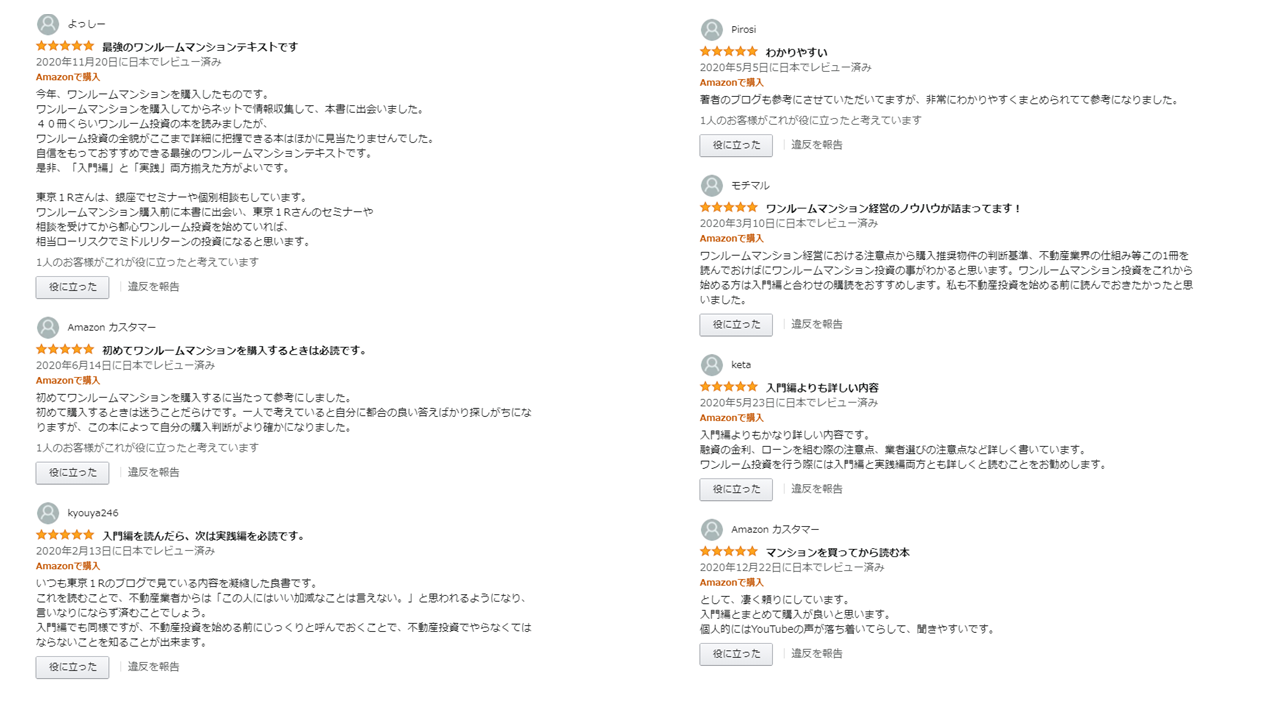Viewport: 1280px width, 720px height.
Task: Mark よっしー's review as 役に立った
Action: coord(72,287)
